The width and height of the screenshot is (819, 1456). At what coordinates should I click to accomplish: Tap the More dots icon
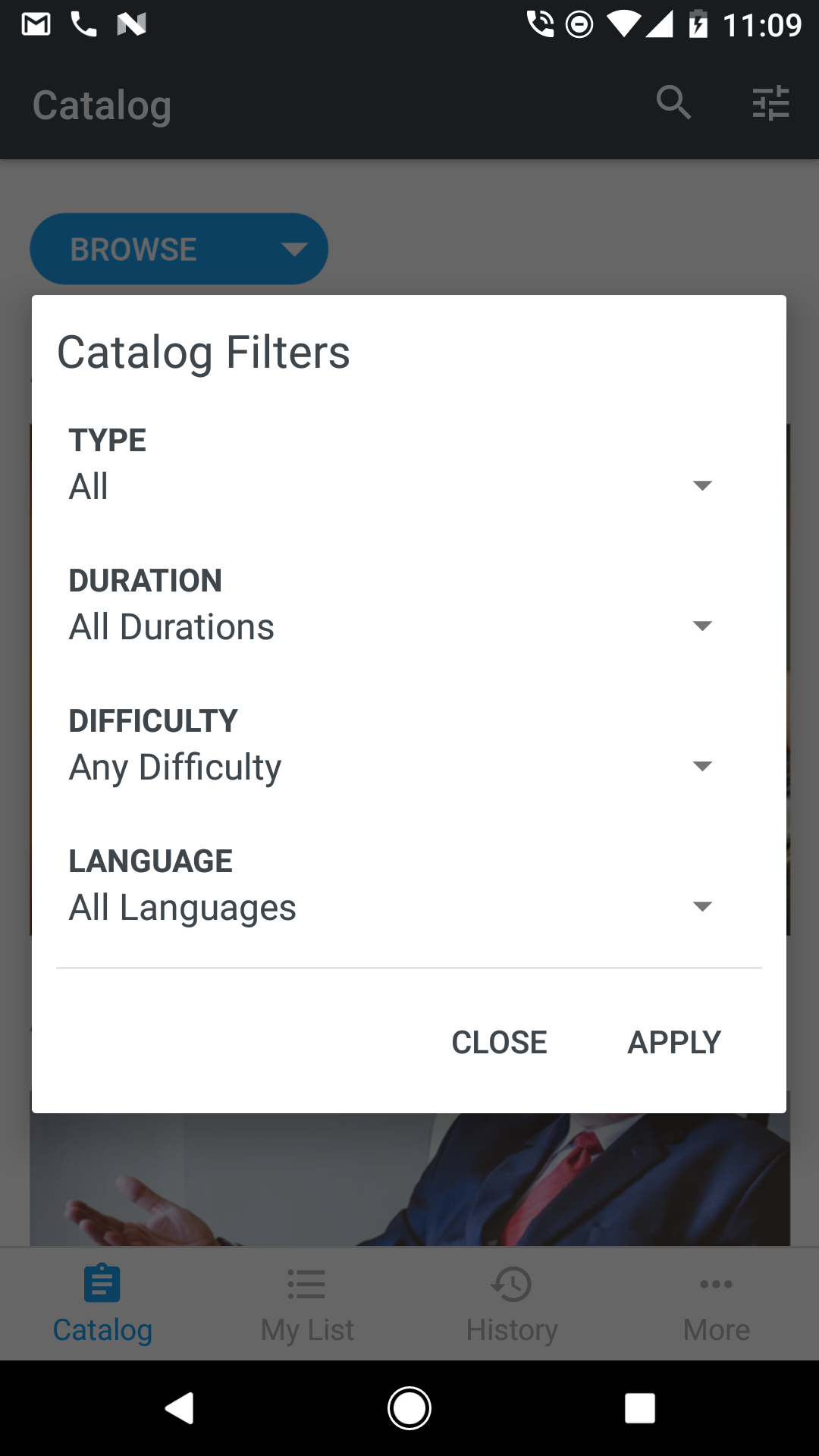716,1284
